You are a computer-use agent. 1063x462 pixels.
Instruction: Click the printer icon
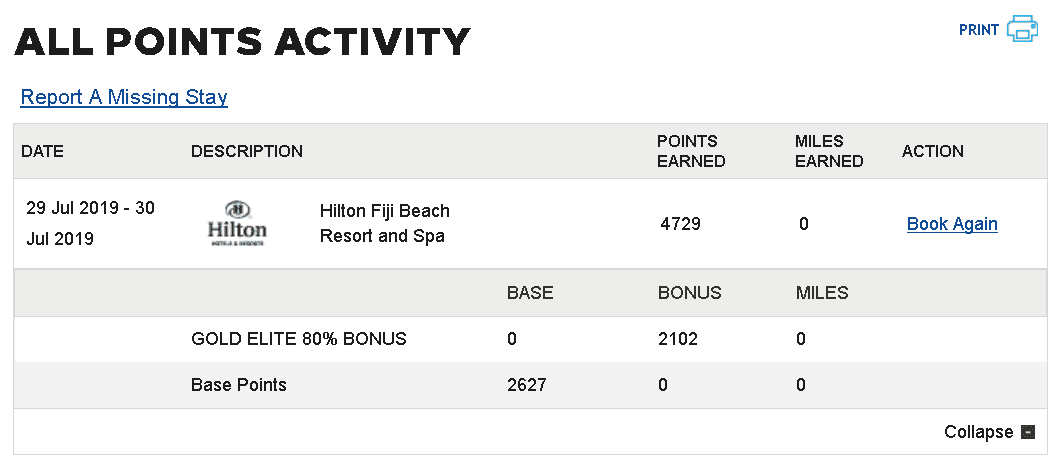pos(1022,29)
